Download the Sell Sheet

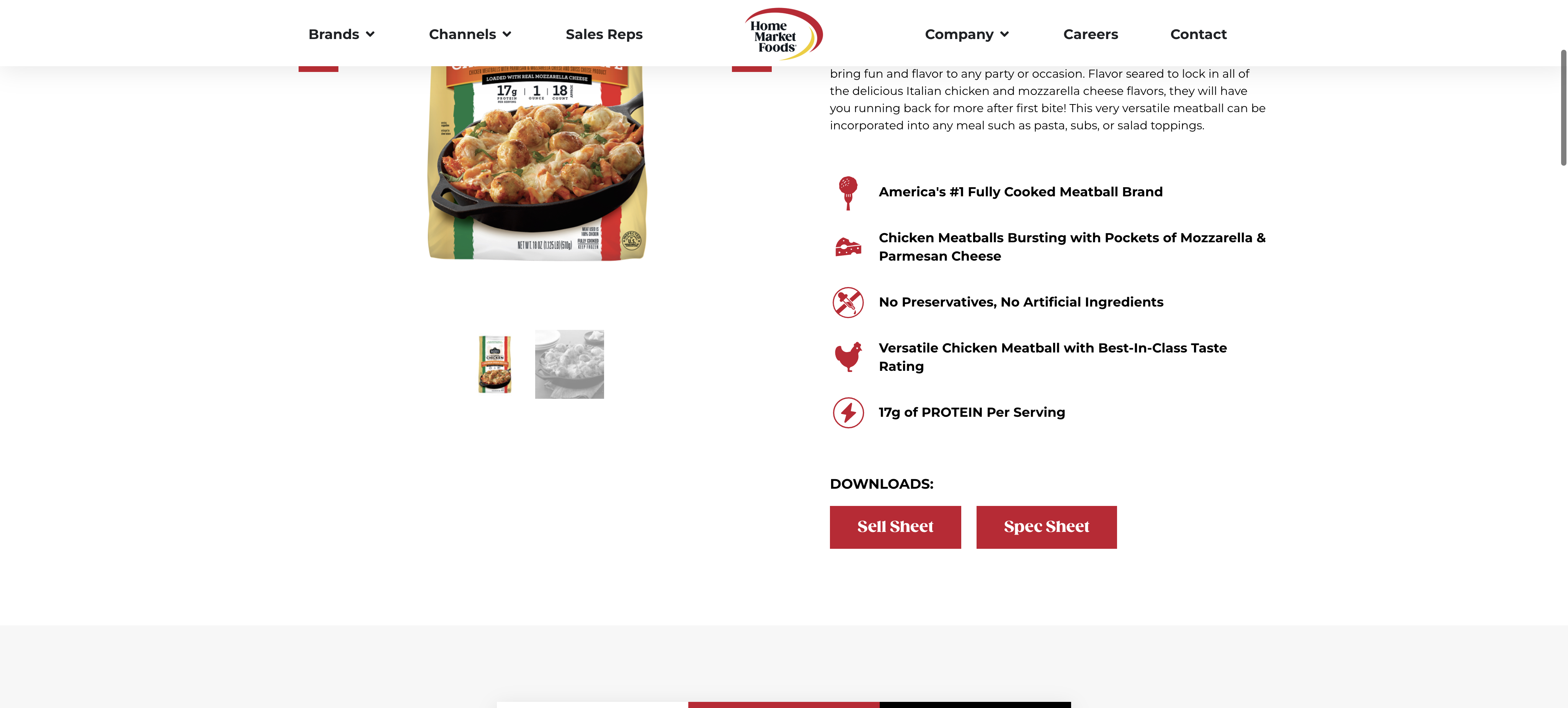895,527
